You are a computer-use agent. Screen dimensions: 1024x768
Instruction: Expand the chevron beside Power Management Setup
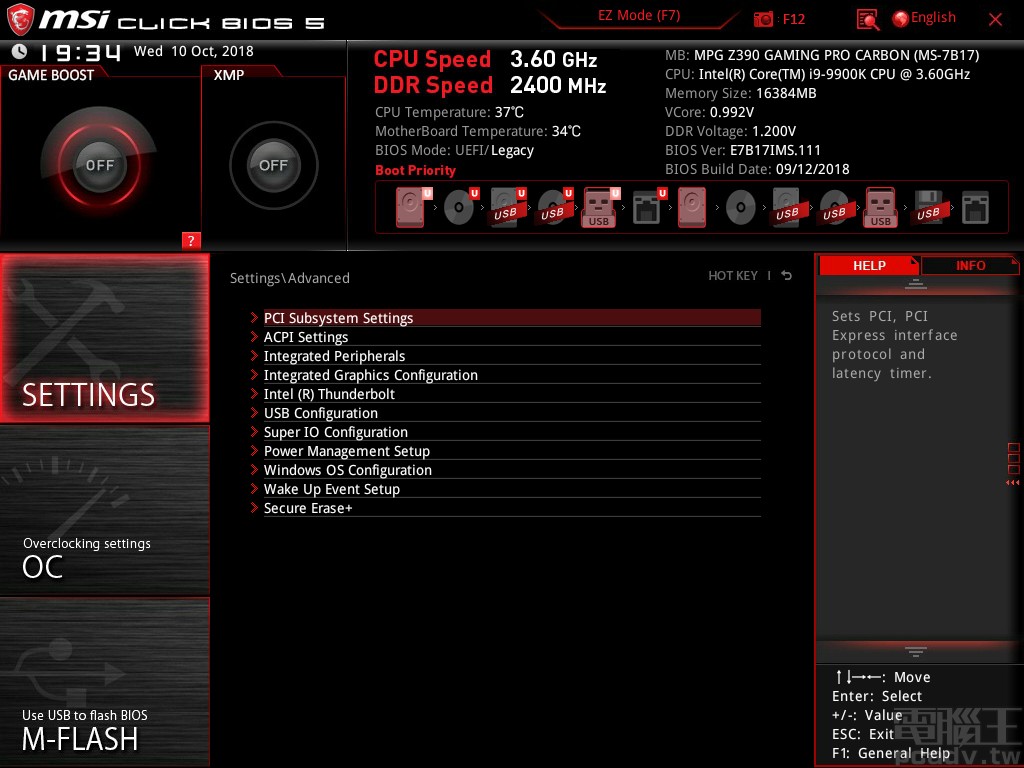click(x=254, y=450)
